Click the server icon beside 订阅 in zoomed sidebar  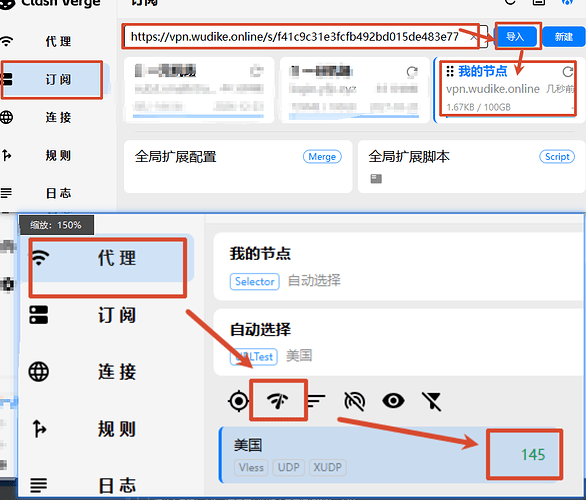tap(38, 315)
